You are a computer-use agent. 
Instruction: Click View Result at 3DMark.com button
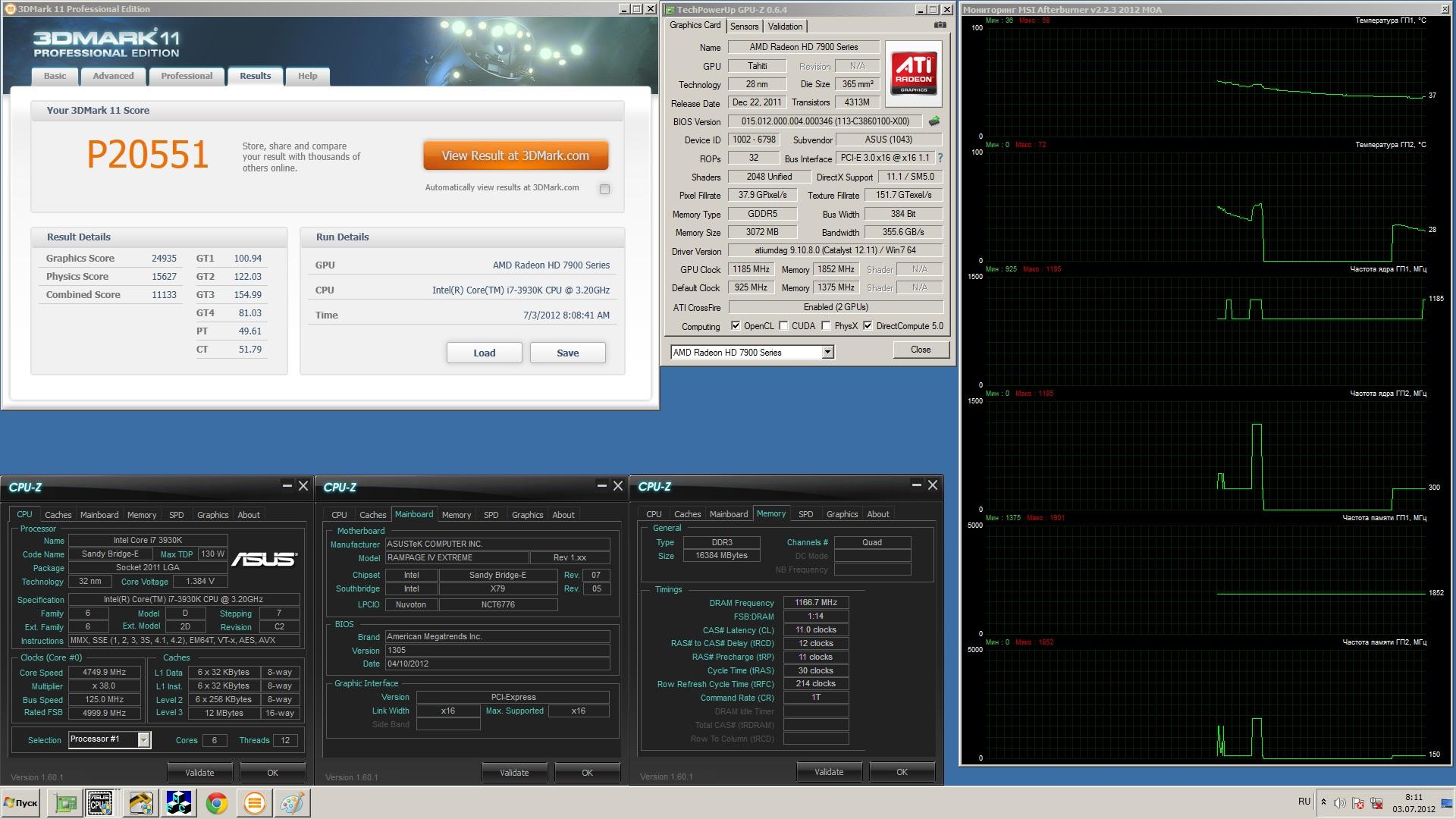pos(516,155)
